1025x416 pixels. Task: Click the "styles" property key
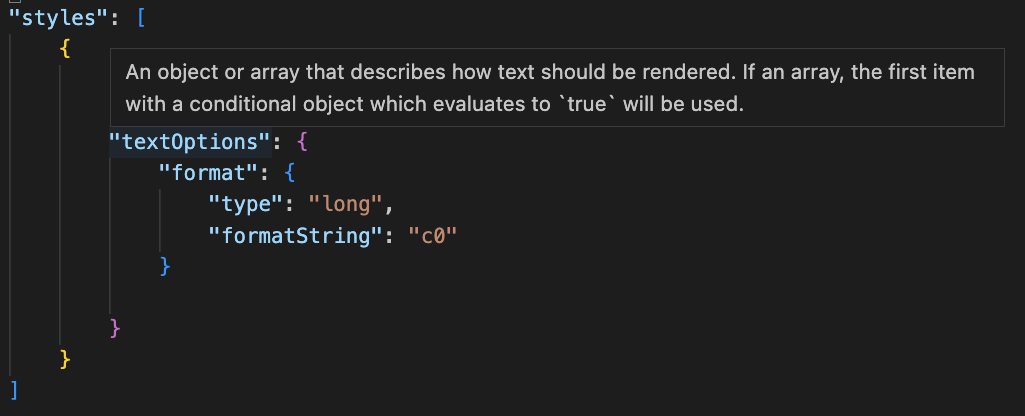56,17
